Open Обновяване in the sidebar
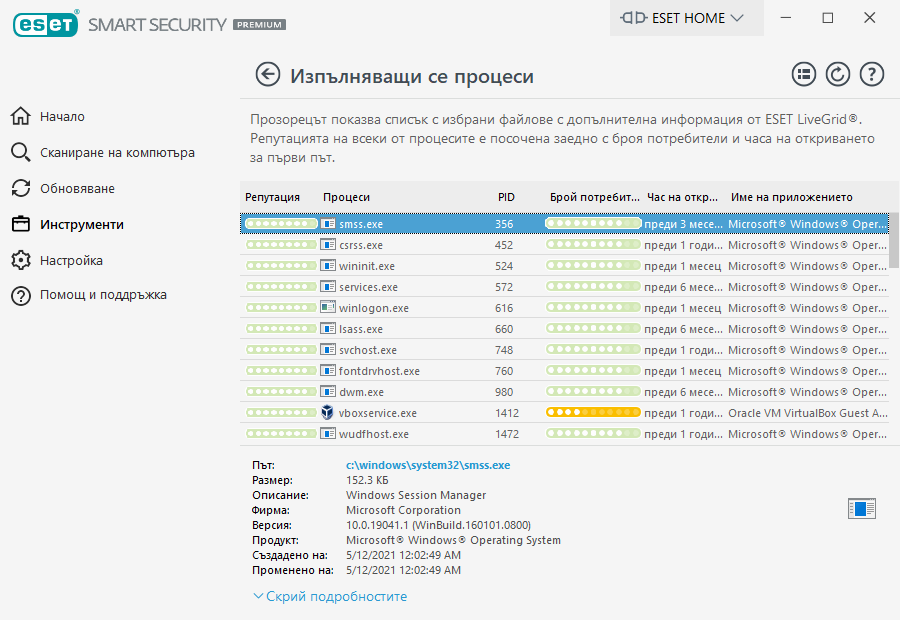The height and width of the screenshot is (620, 900). click(x=77, y=188)
